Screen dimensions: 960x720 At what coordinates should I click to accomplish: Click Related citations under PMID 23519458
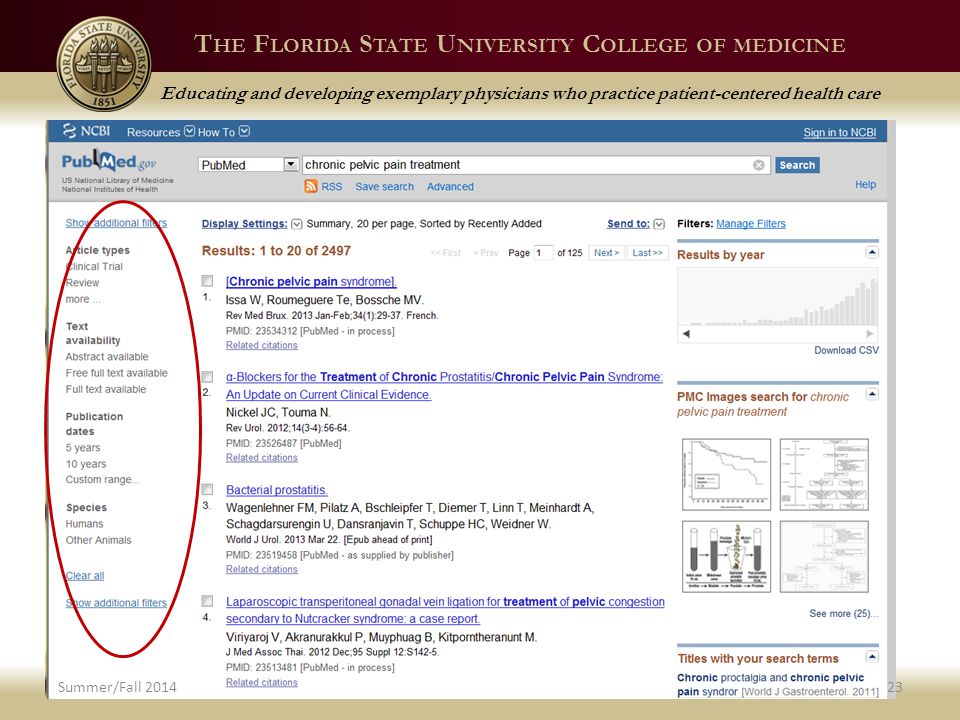[x=261, y=569]
